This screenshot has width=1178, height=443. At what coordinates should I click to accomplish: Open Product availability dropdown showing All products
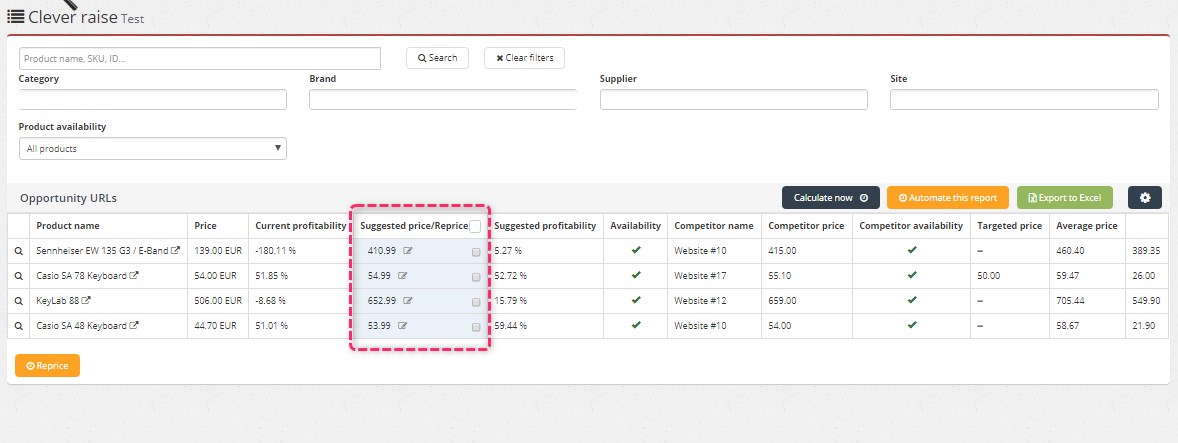tap(153, 149)
